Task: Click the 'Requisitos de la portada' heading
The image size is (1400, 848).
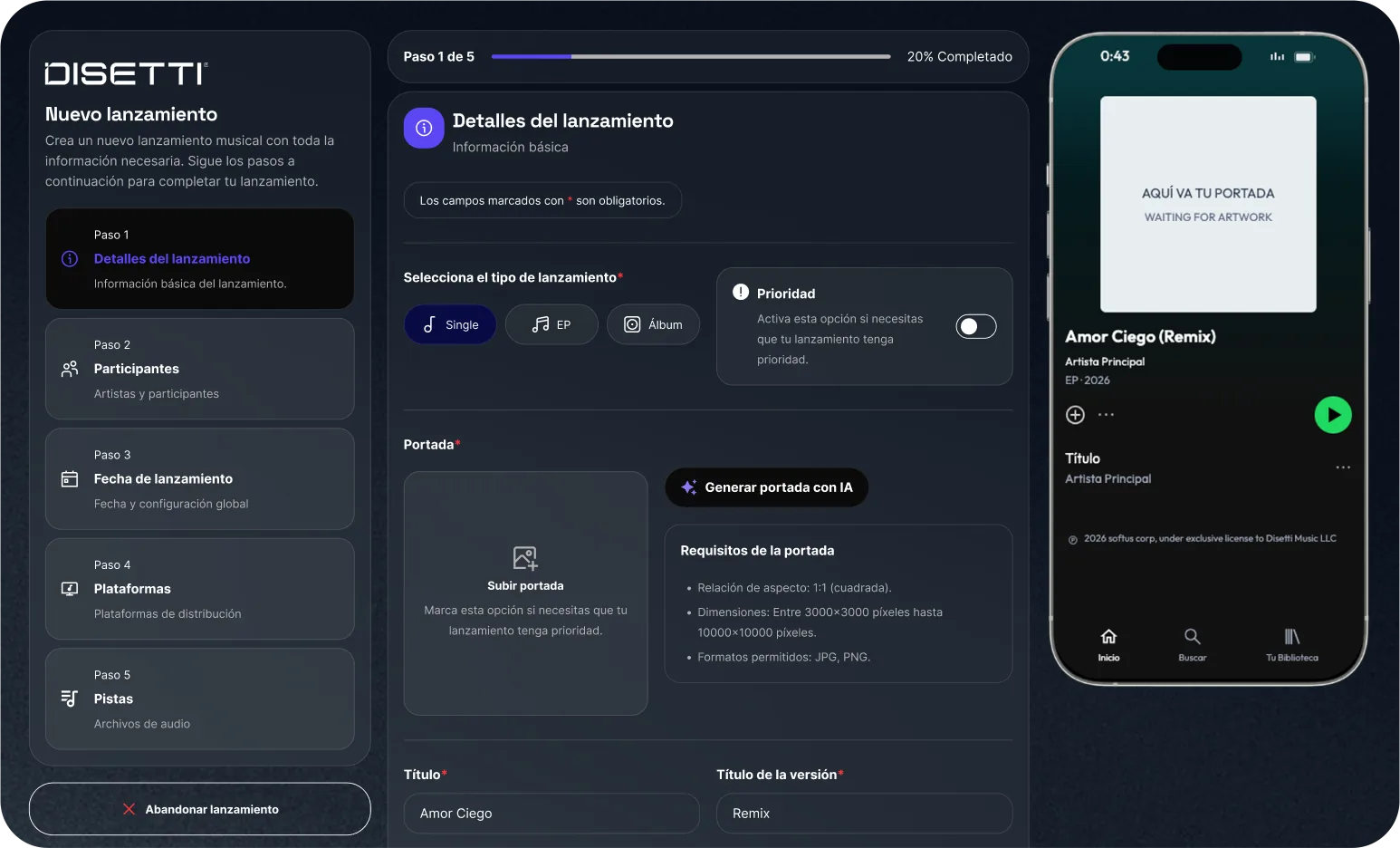Action: [x=757, y=551]
